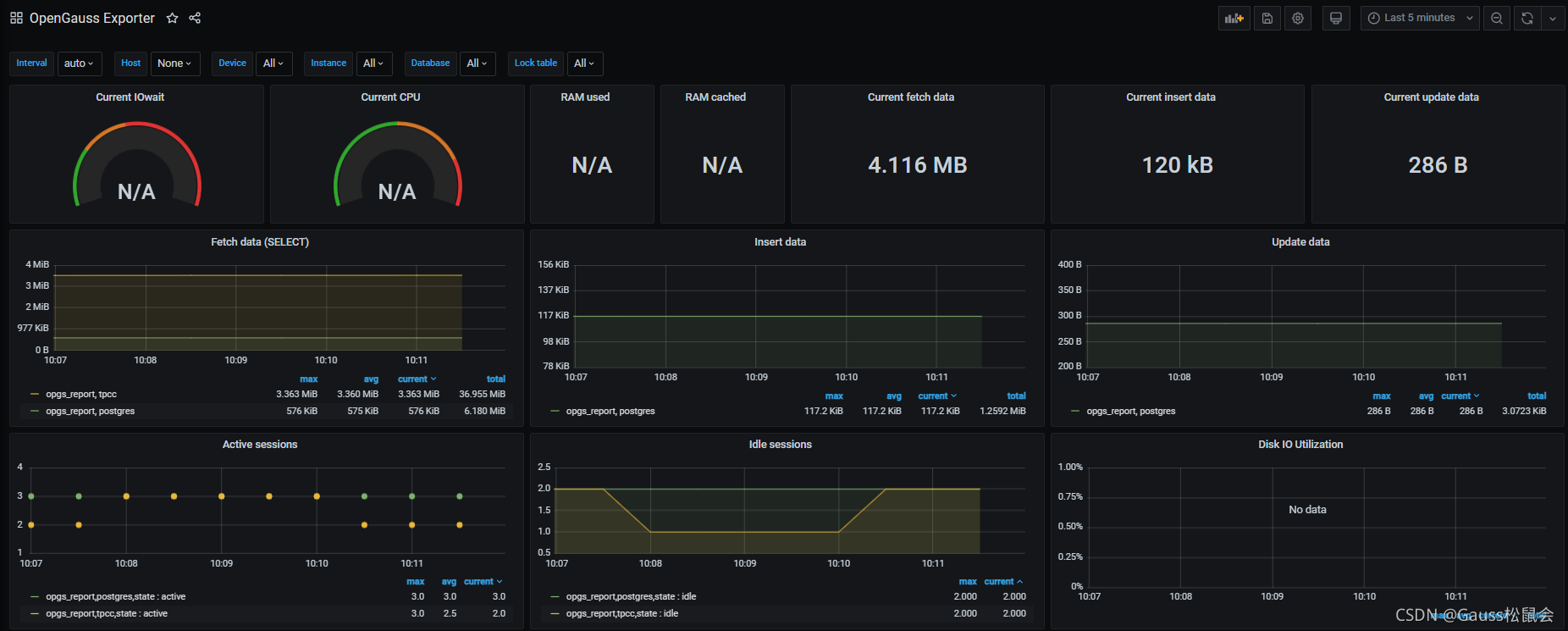The image size is (1568, 631).
Task: Share the dashboard via share icon
Action: point(195,18)
